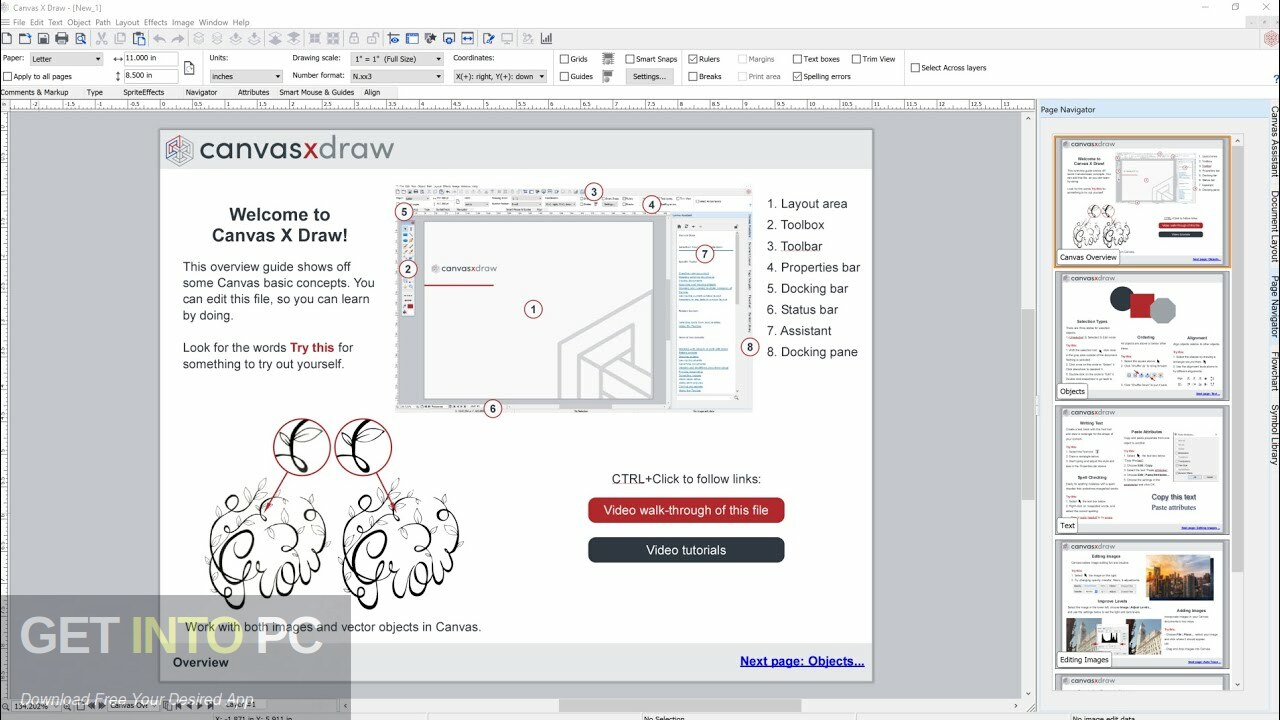Click the Unlock padlock icon
This screenshot has height=720, width=1280.
pos(372,39)
